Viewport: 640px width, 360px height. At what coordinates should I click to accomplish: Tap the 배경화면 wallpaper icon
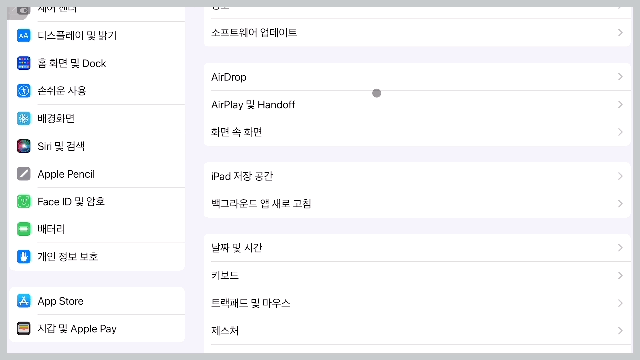tap(24, 118)
